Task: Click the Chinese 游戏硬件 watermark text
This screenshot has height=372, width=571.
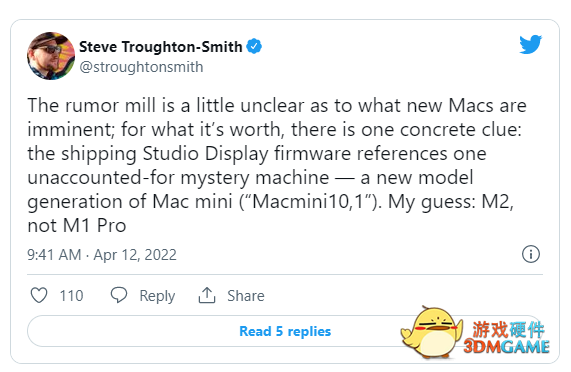Action: pyautogui.click(x=509, y=329)
